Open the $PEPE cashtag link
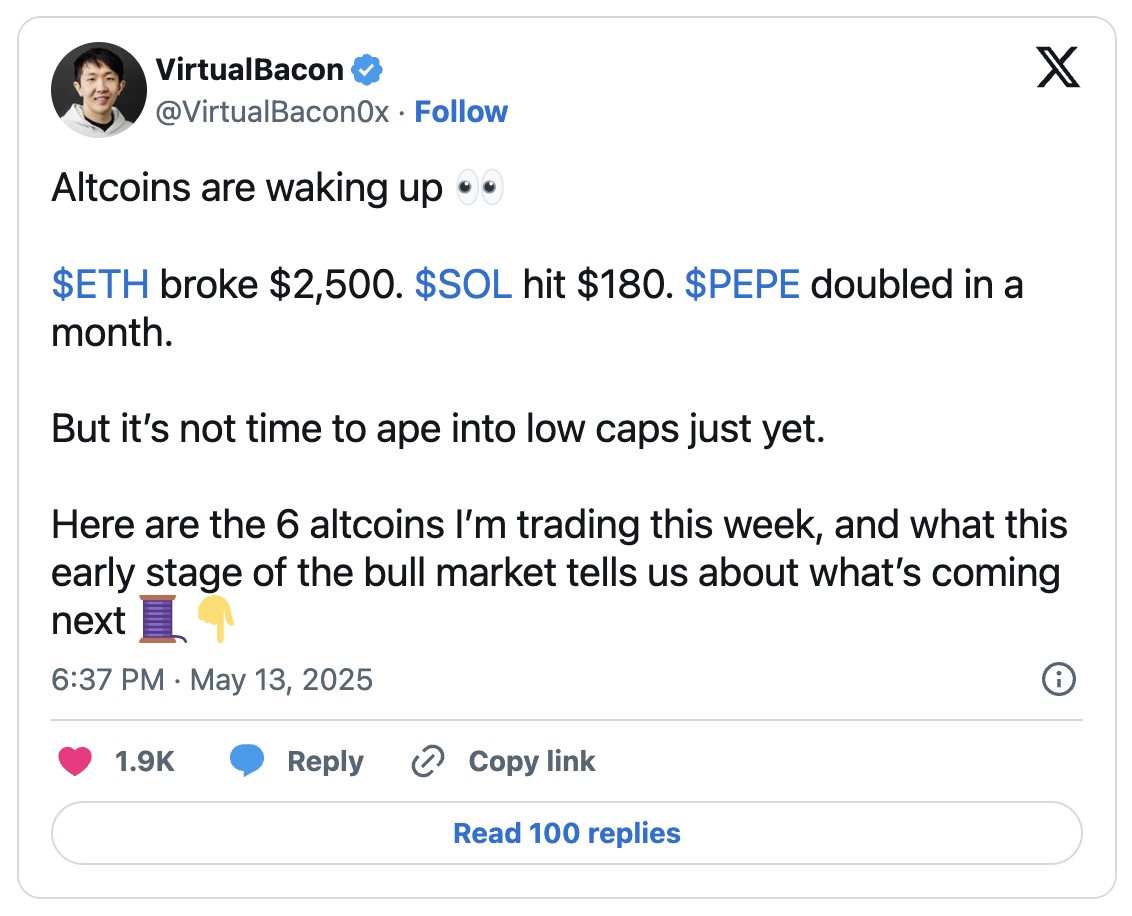The height and width of the screenshot is (916, 1132). click(x=742, y=285)
